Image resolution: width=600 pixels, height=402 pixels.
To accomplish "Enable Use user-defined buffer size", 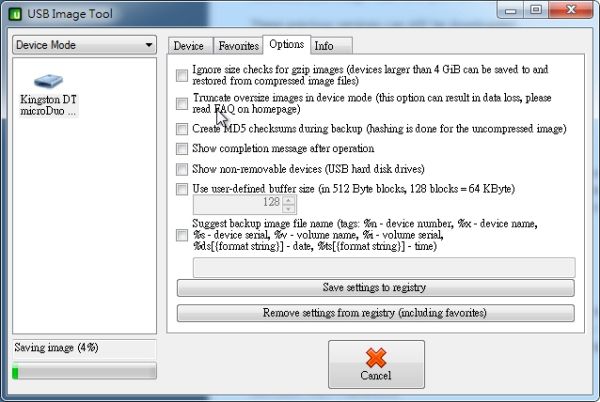I will pyautogui.click(x=182, y=189).
